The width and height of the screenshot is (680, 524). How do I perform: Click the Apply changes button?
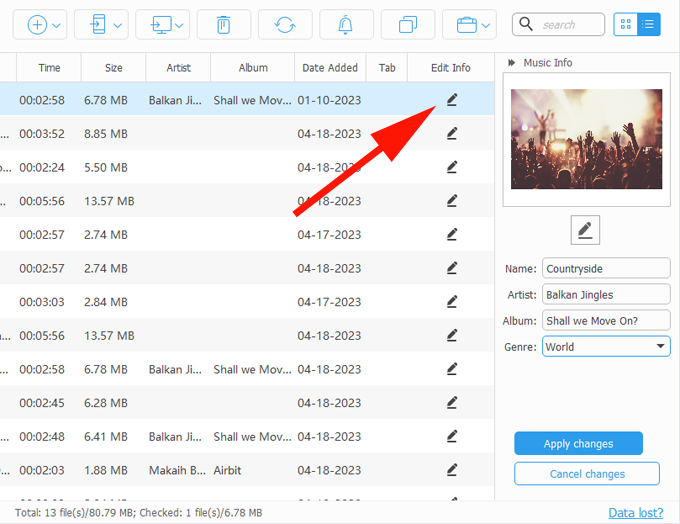(578, 444)
